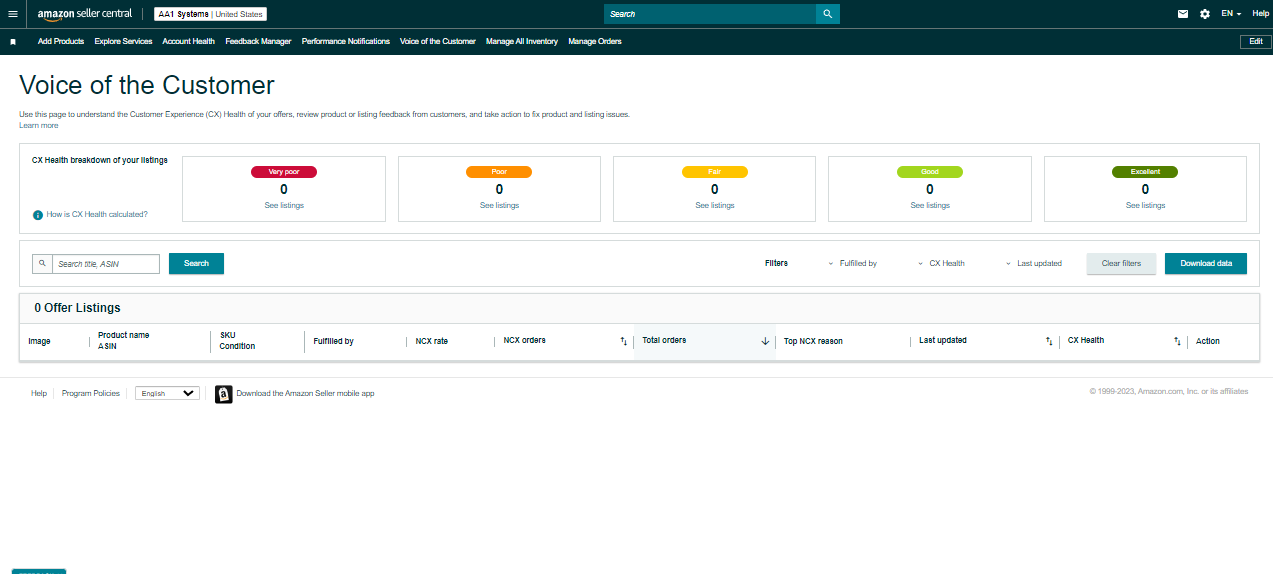See listings under Excellent
1273x574 pixels.
click(x=1145, y=206)
